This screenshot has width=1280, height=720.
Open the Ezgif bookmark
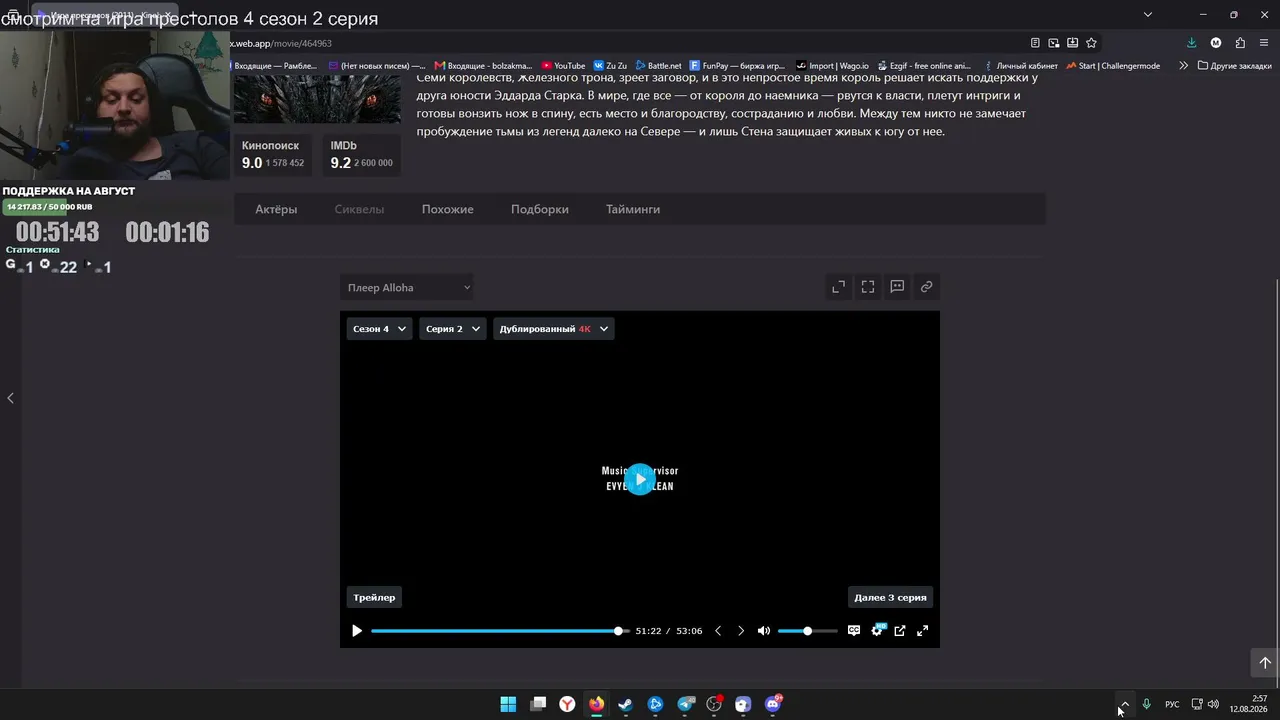(x=924, y=66)
